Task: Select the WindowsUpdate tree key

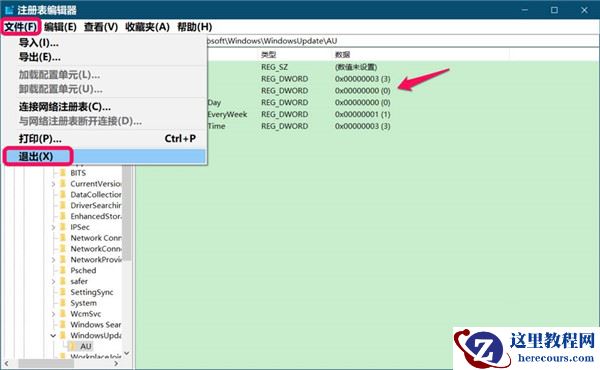Action: (96, 336)
